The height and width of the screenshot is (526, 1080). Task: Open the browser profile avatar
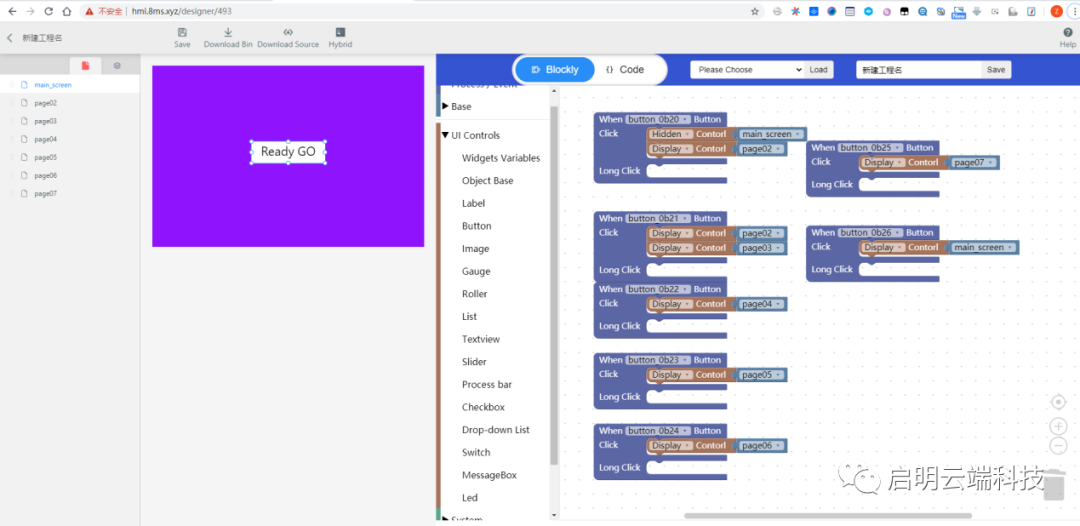1056,11
